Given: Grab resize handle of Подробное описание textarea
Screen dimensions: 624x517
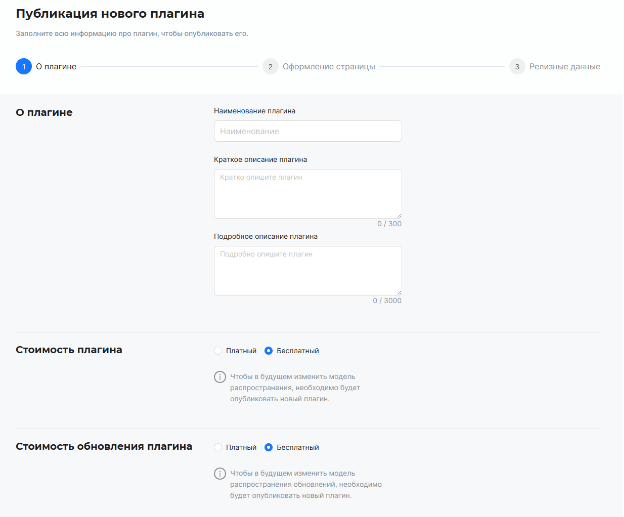Looking at the screenshot, I should point(398,291).
